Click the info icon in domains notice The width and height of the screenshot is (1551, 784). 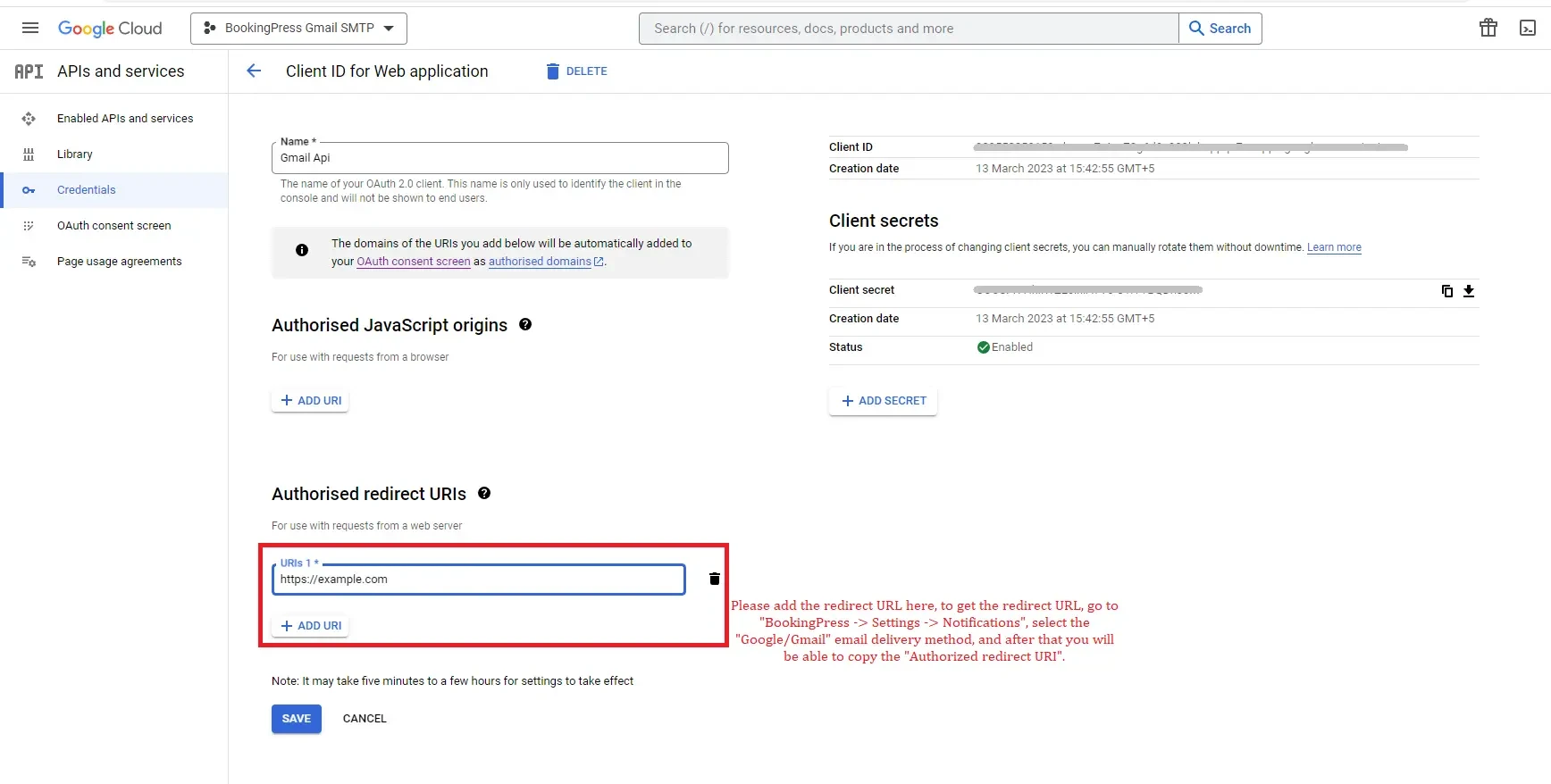click(302, 250)
